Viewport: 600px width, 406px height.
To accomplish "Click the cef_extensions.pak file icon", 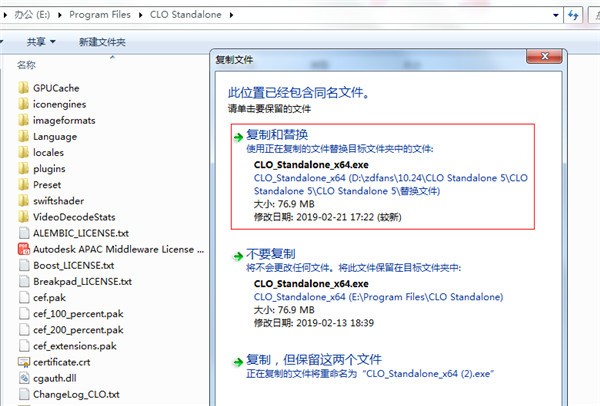I will point(24,346).
